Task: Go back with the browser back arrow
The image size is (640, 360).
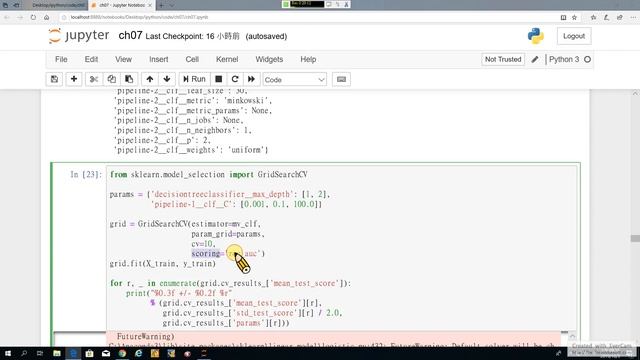Action: (x=7, y=17)
